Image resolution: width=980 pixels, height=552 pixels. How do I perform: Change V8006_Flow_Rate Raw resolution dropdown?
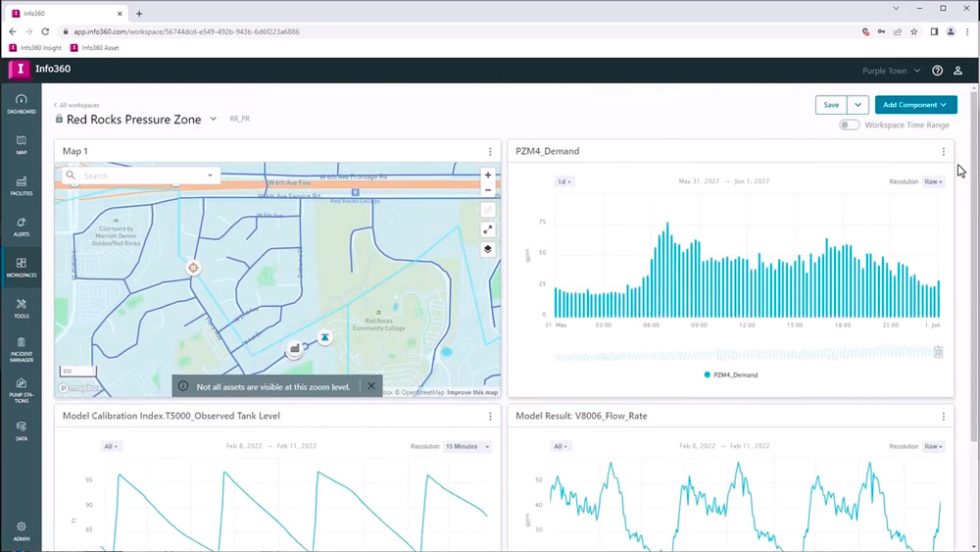933,446
